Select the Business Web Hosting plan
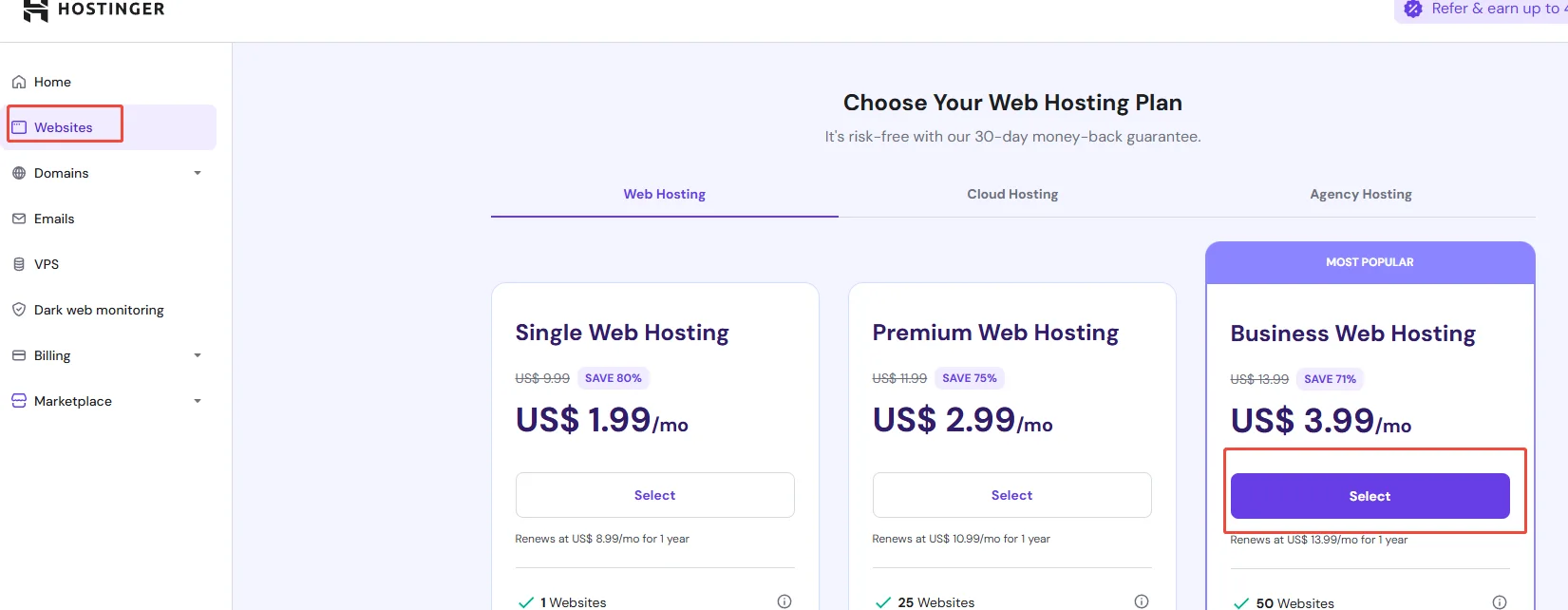Screen dimensions: 1568x610 tap(1370, 496)
